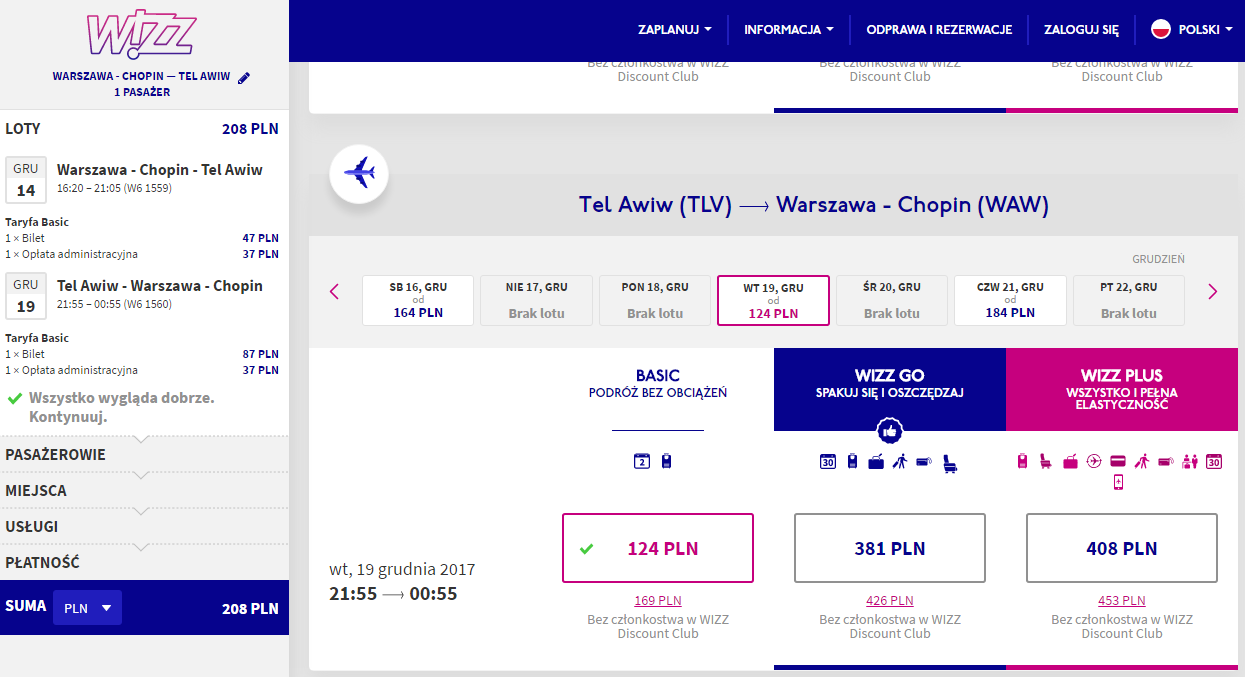Click WIZZ PLUS calendar 30 icon
Image resolution: width=1245 pixels, height=677 pixels.
tap(1214, 461)
